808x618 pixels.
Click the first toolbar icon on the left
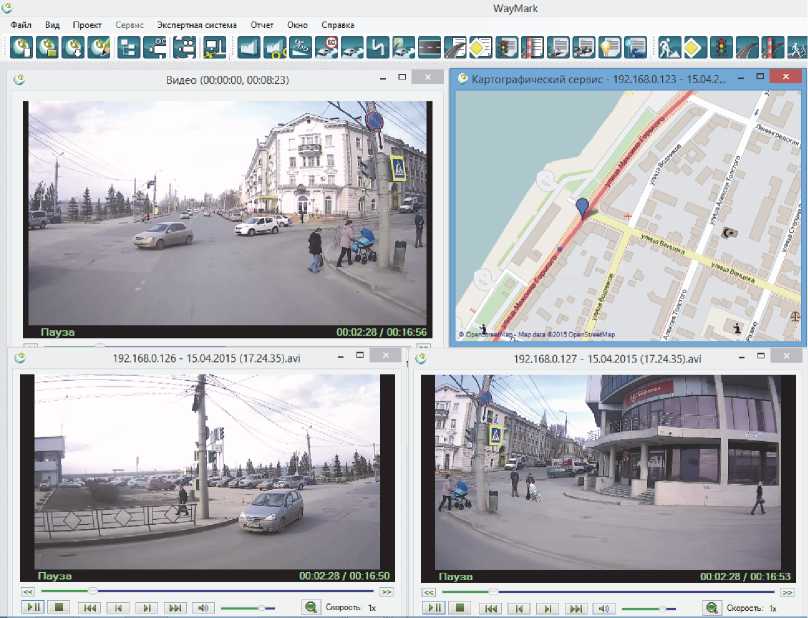click(x=21, y=46)
